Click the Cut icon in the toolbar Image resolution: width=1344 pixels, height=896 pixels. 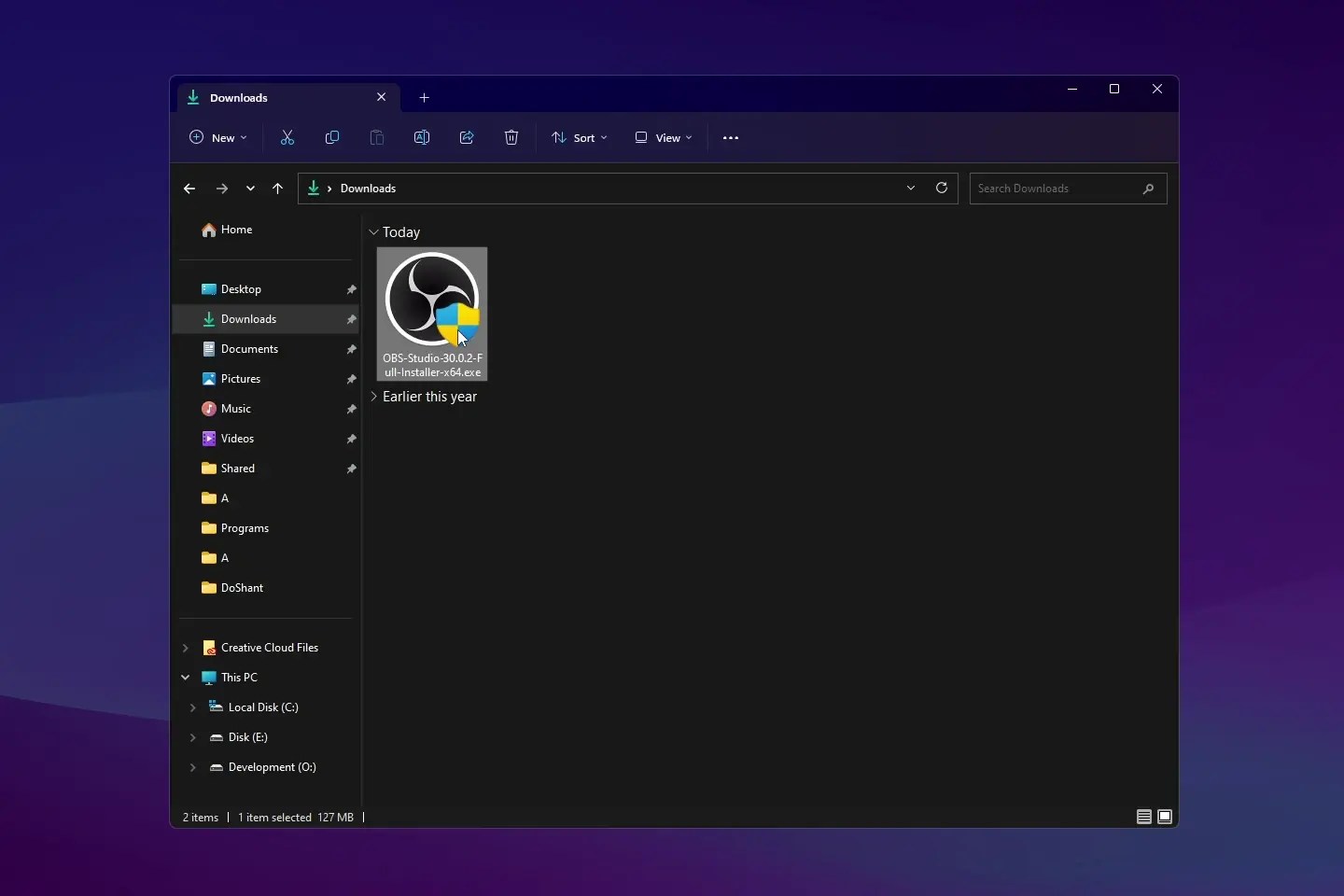pyautogui.click(x=287, y=137)
